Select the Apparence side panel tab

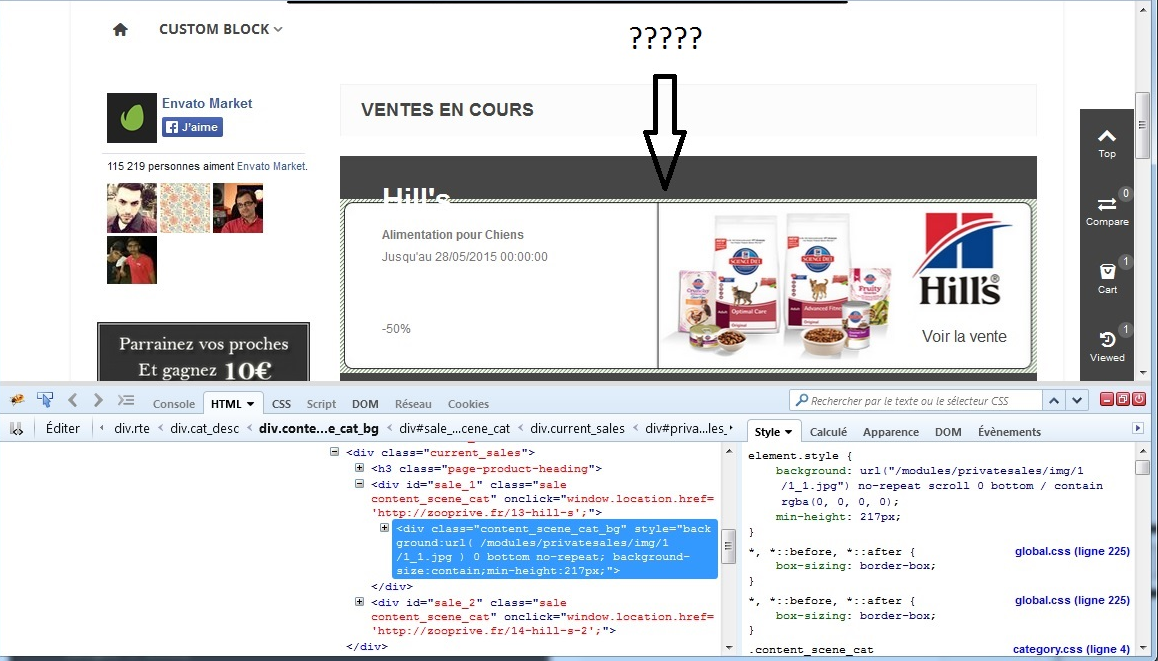pyautogui.click(x=891, y=432)
